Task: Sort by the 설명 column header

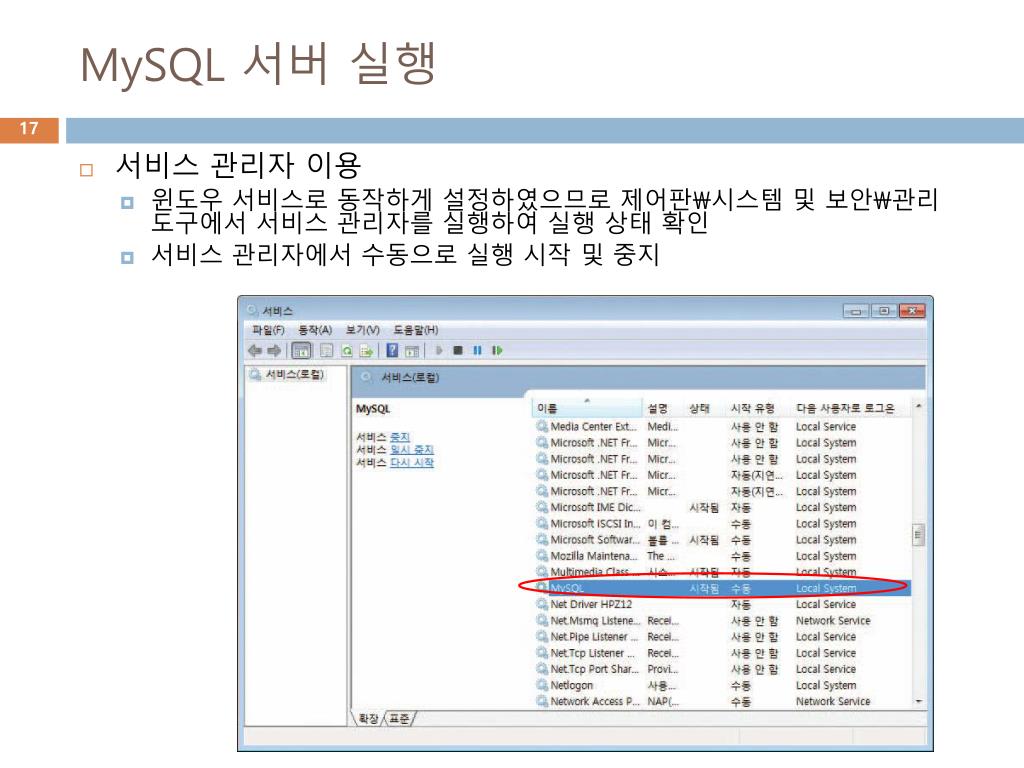Action: pyautogui.click(x=664, y=408)
